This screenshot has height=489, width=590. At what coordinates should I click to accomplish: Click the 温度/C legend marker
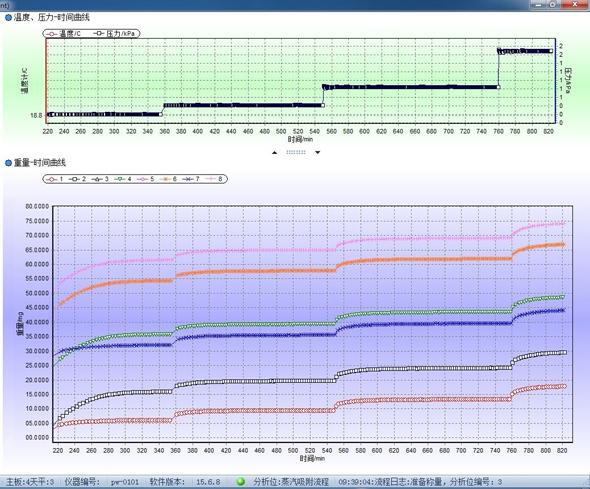[51, 34]
